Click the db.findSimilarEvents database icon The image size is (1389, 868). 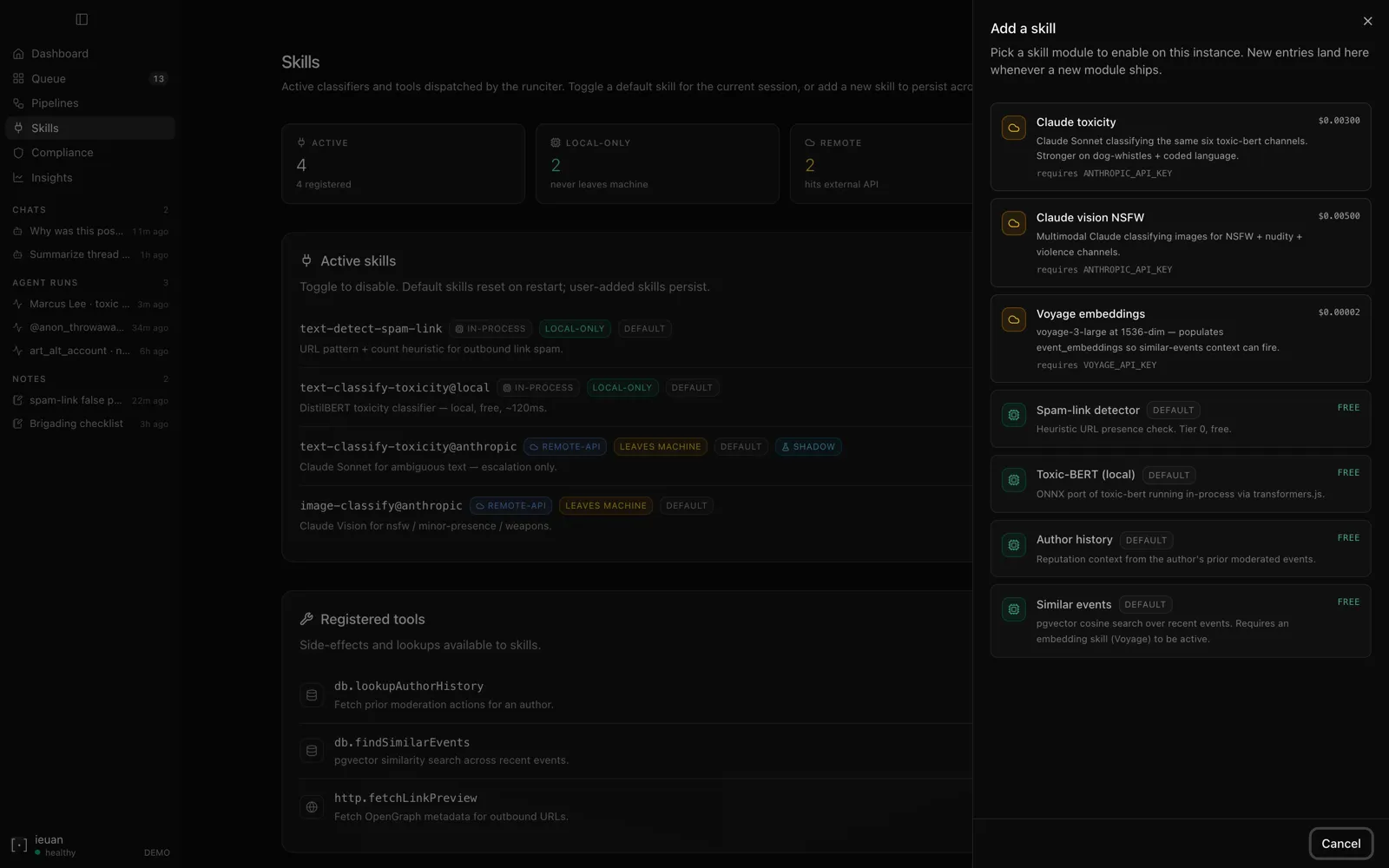tap(312, 750)
